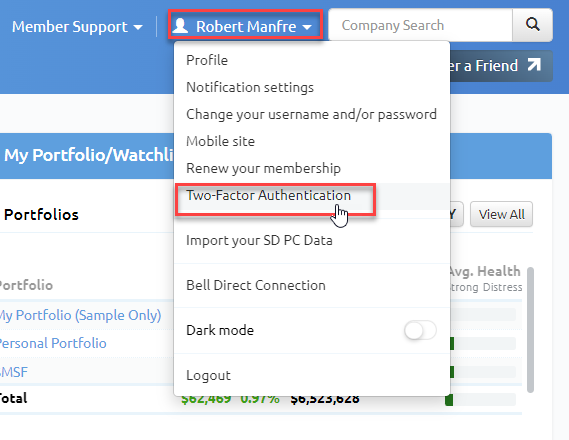Toggle the Dark mode switch
This screenshot has width=569, height=440.
tap(420, 330)
